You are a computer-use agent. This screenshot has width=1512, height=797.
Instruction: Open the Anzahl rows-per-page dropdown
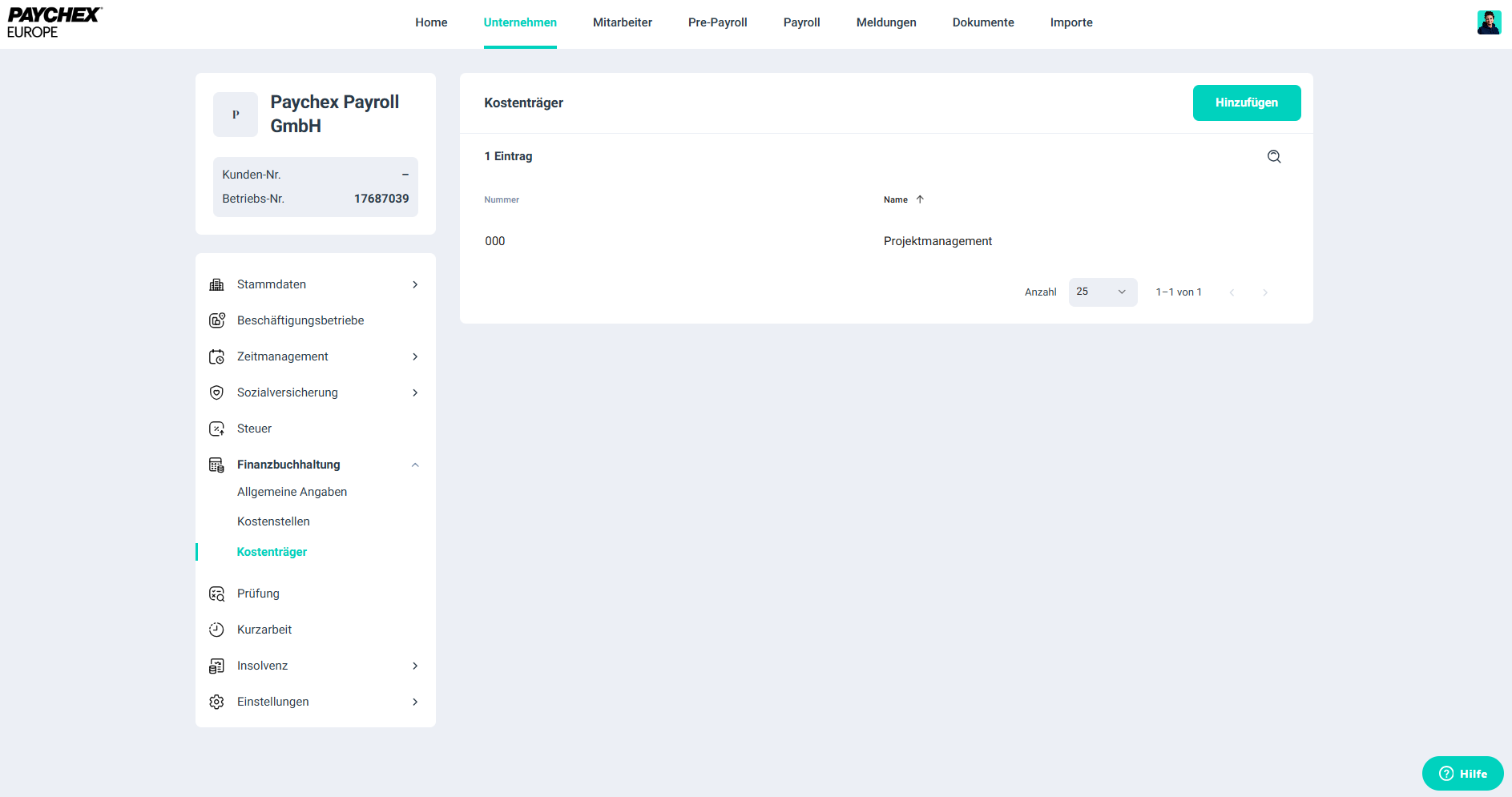tap(1103, 292)
